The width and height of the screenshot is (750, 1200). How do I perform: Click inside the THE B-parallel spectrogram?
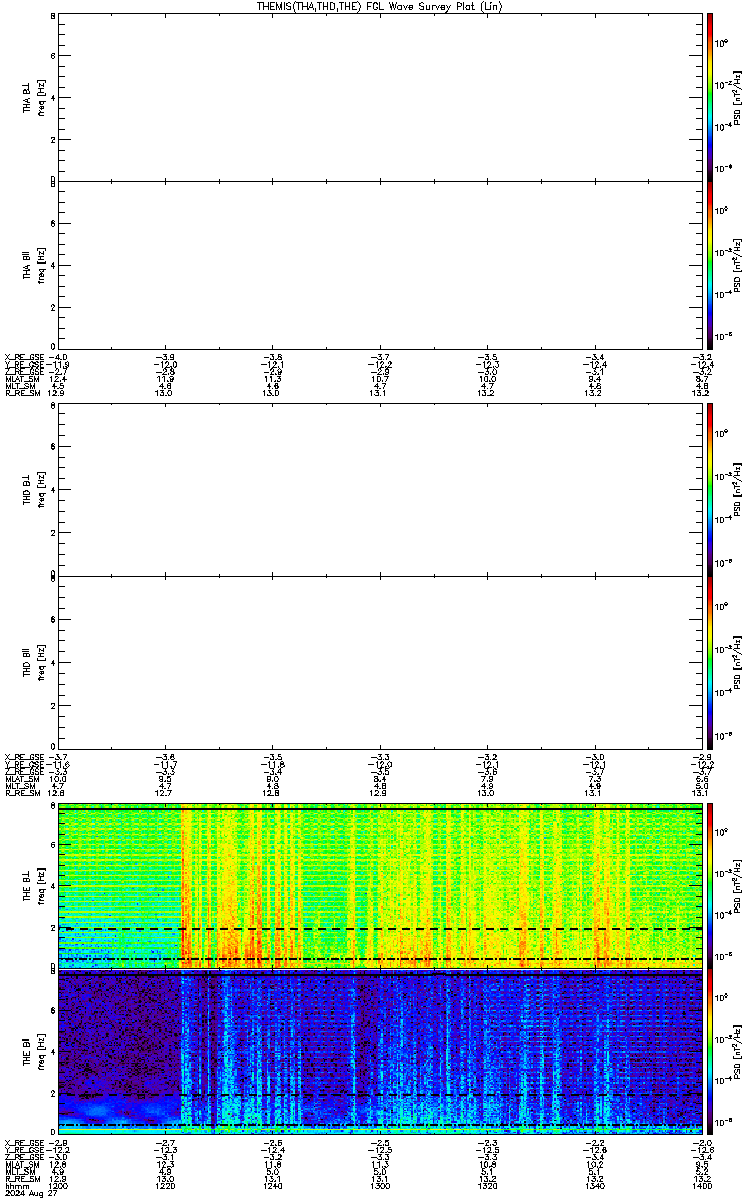click(379, 1050)
